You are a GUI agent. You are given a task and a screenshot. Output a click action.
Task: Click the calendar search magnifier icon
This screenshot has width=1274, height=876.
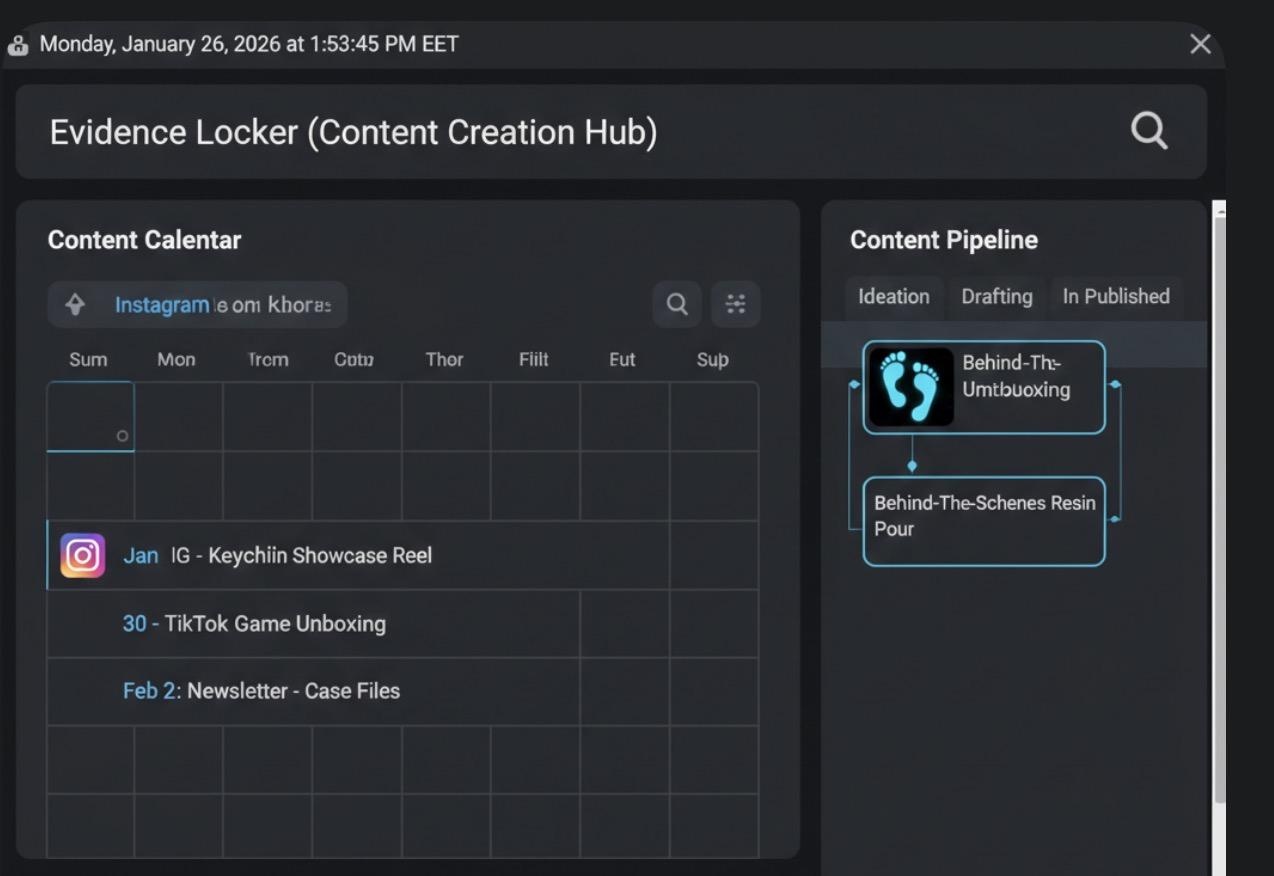click(677, 304)
